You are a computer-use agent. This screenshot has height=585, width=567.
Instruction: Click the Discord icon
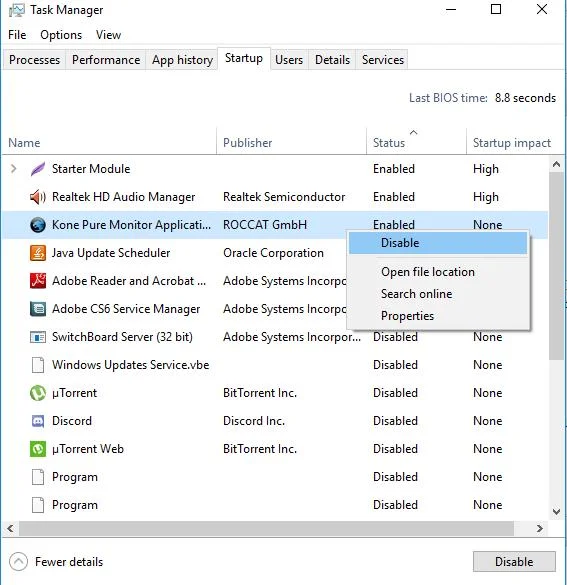click(x=38, y=421)
